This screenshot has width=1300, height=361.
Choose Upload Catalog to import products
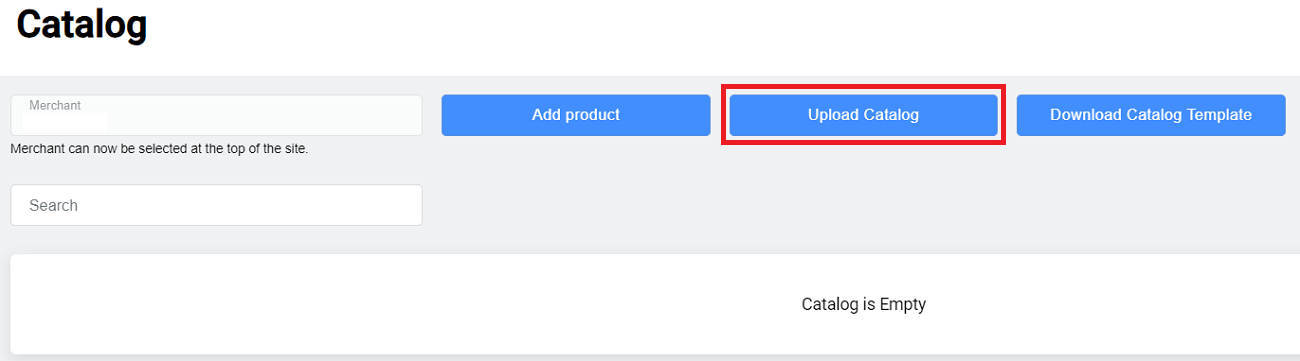click(863, 115)
